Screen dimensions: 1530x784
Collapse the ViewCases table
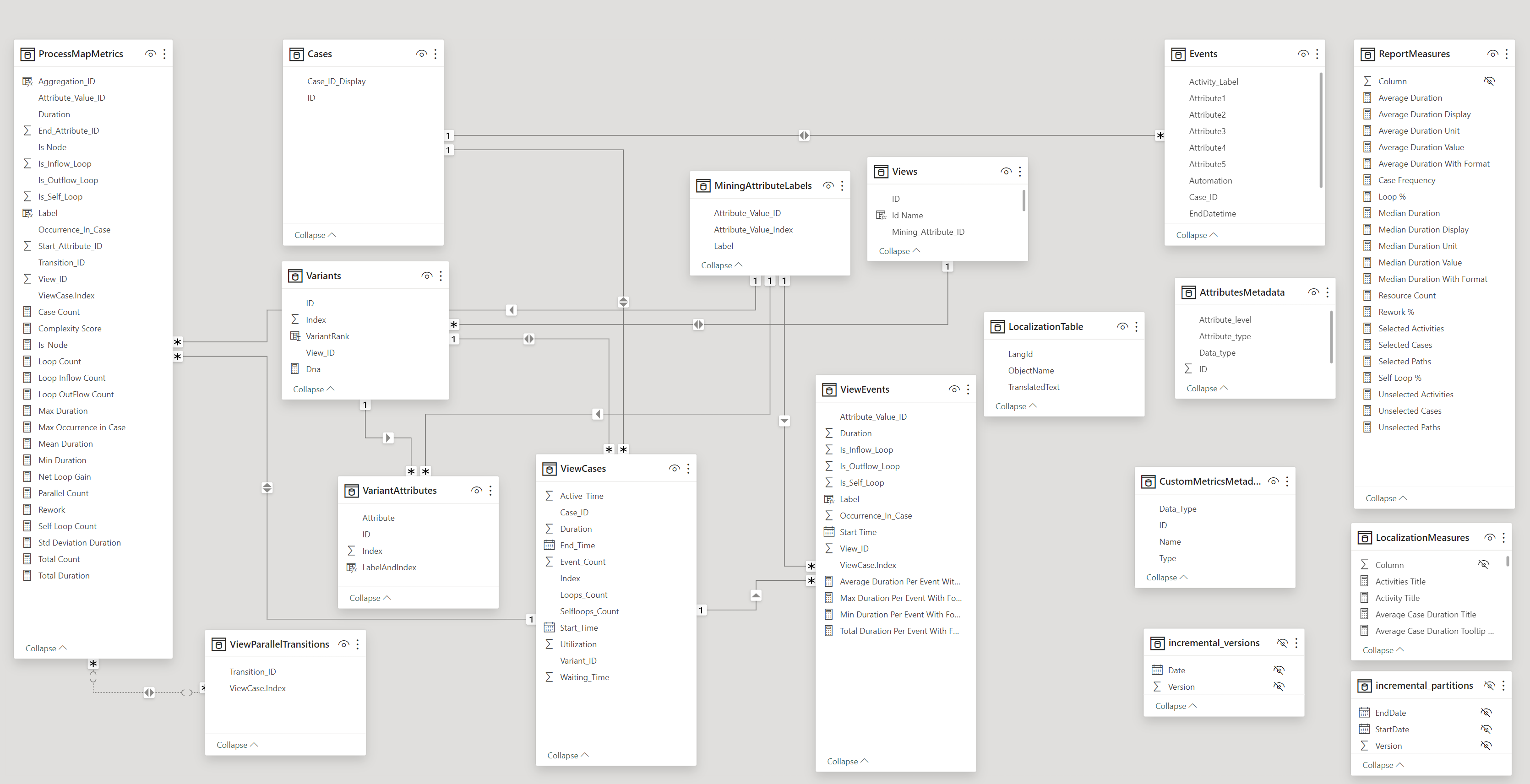point(567,755)
